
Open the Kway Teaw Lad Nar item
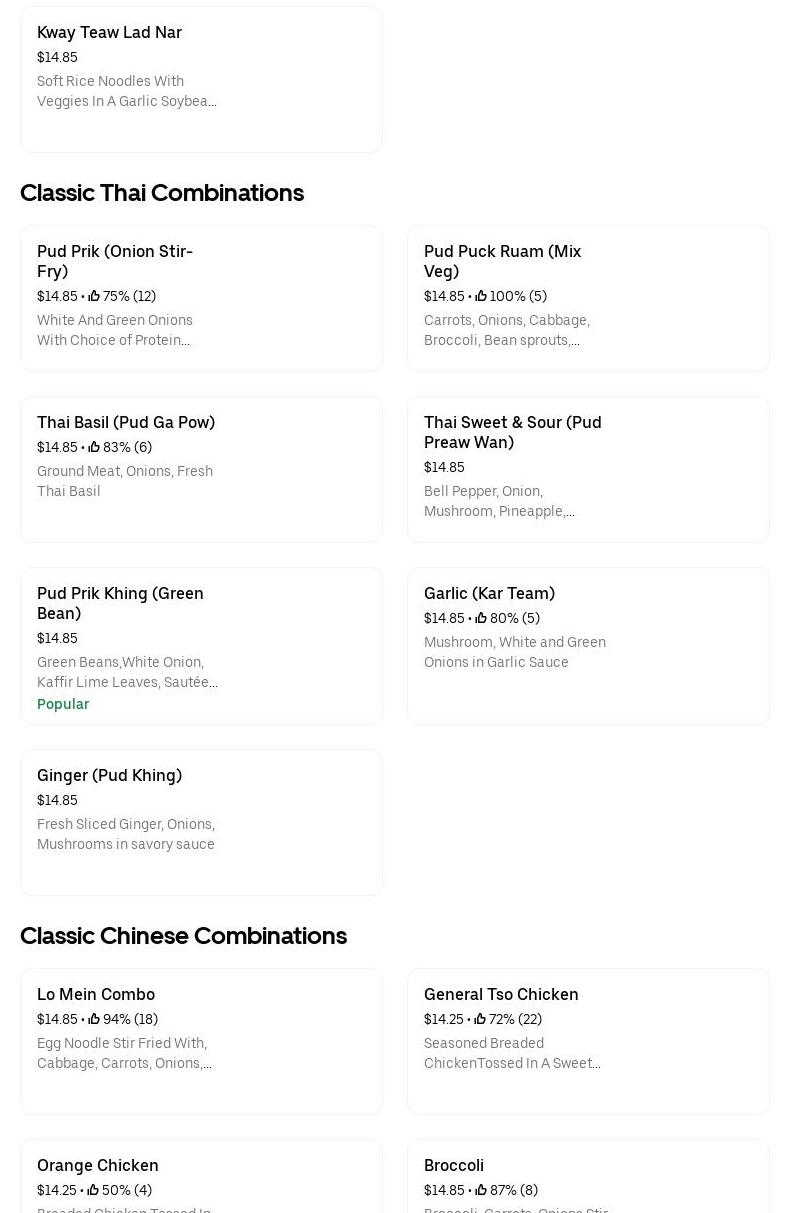pos(109,32)
